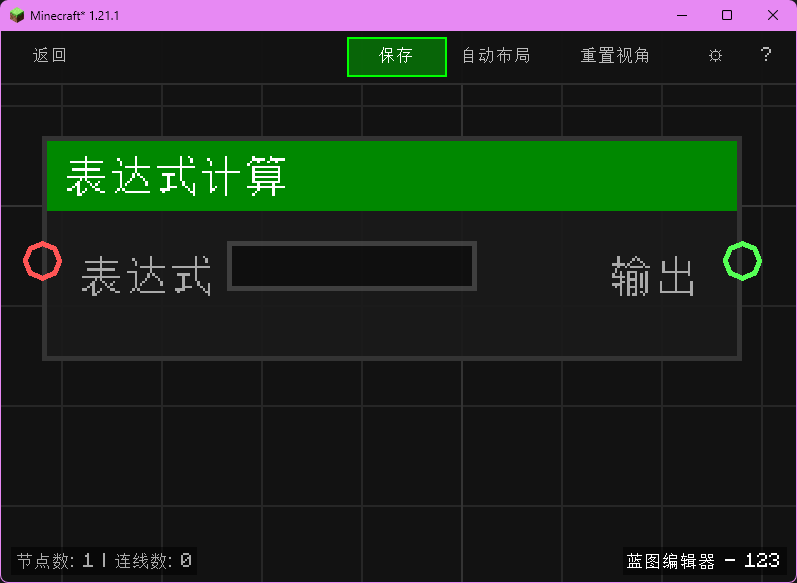The height and width of the screenshot is (583, 797).
Task: Click the 返回 back button
Action: point(49,55)
